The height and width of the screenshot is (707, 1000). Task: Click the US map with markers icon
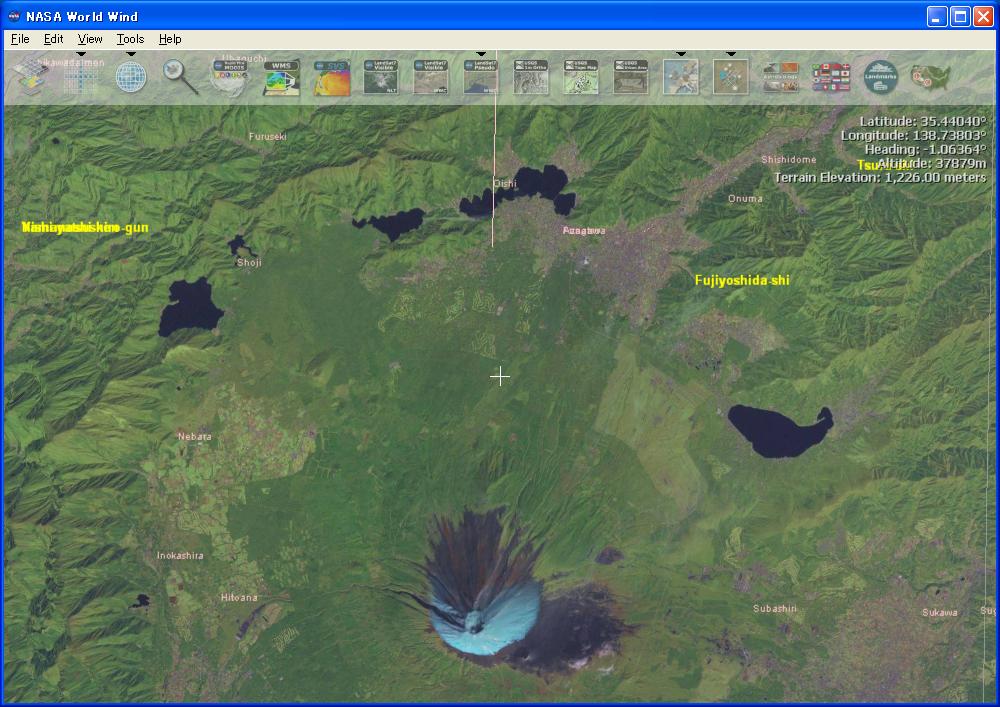930,77
